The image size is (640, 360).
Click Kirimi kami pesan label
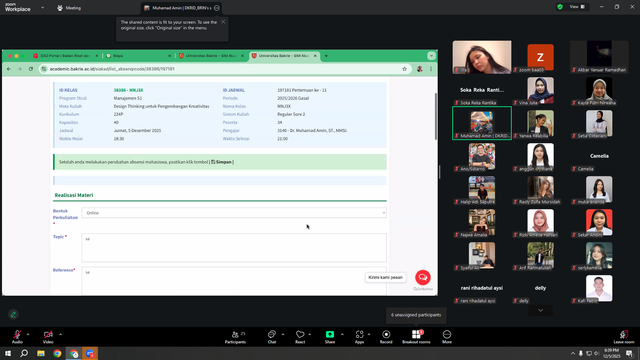click(385, 278)
